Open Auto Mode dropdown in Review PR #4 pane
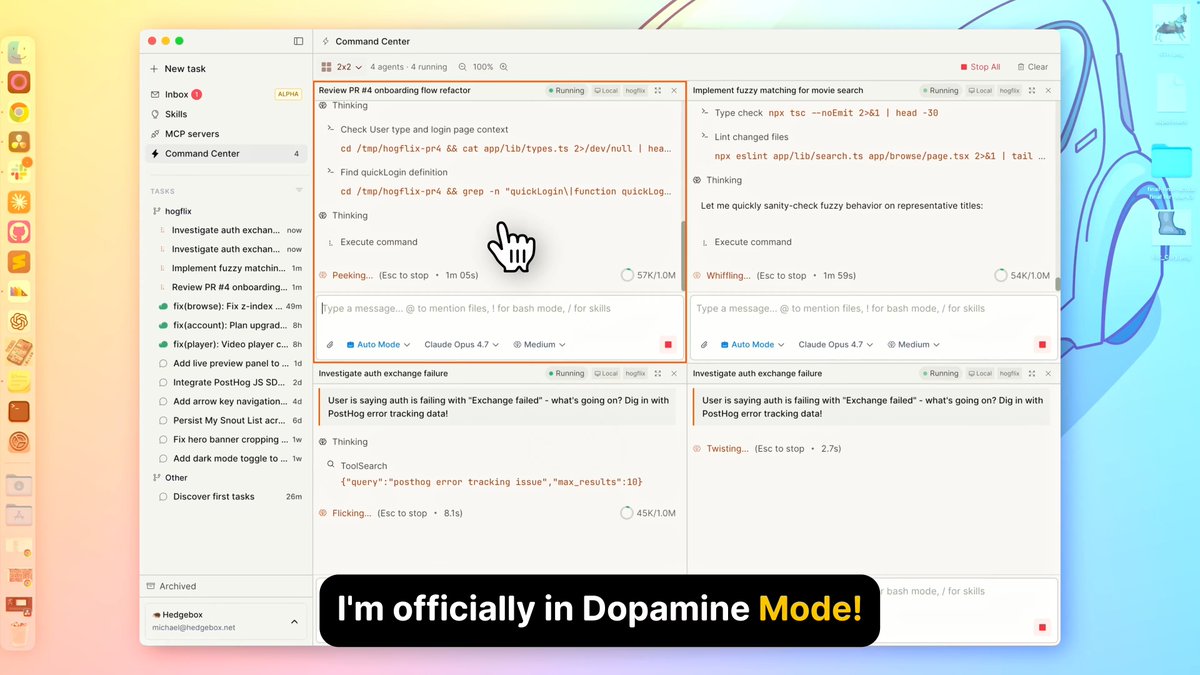The image size is (1200, 675). pyautogui.click(x=378, y=345)
